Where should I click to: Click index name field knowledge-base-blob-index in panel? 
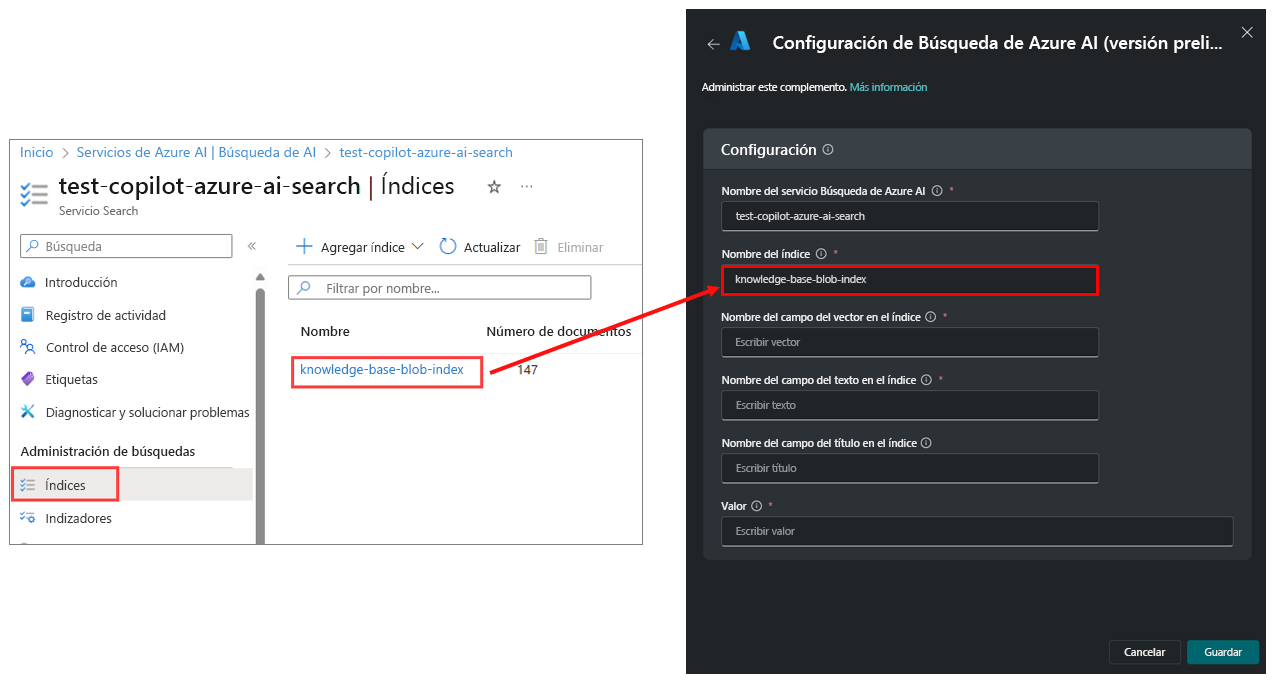(x=910, y=279)
